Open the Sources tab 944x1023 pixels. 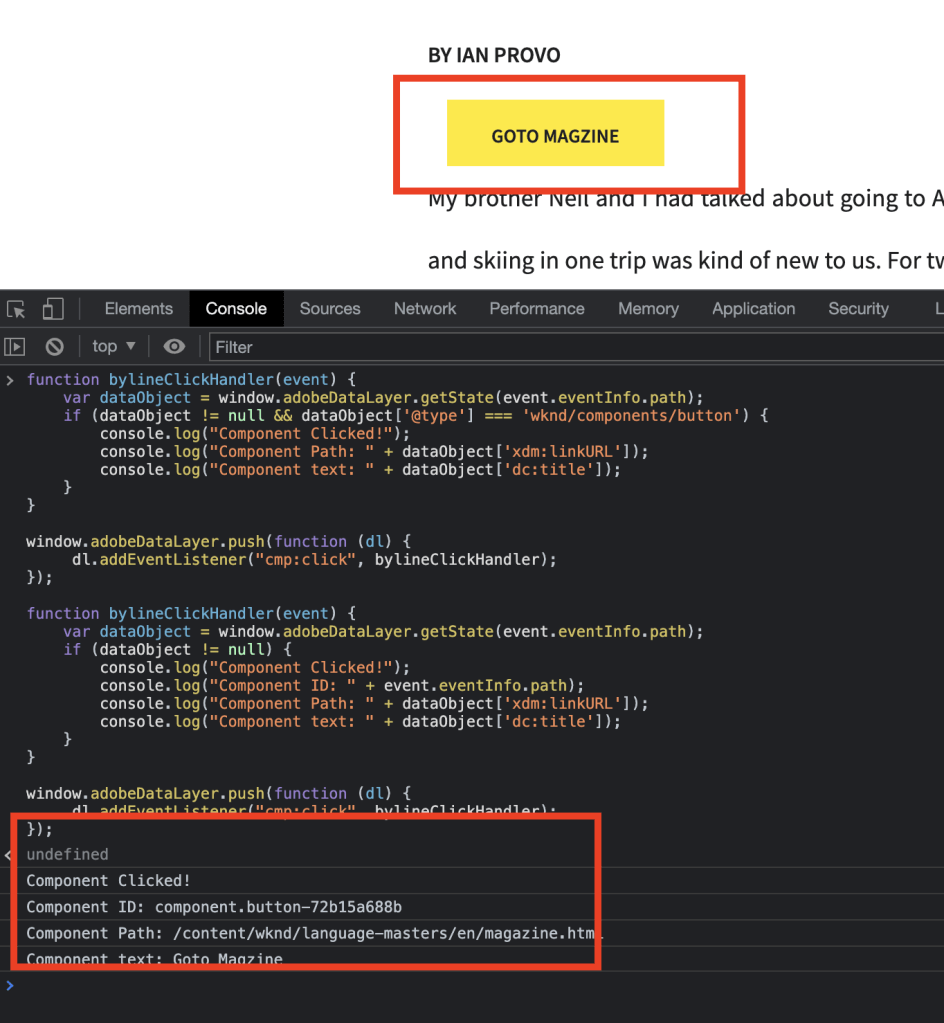pos(329,309)
